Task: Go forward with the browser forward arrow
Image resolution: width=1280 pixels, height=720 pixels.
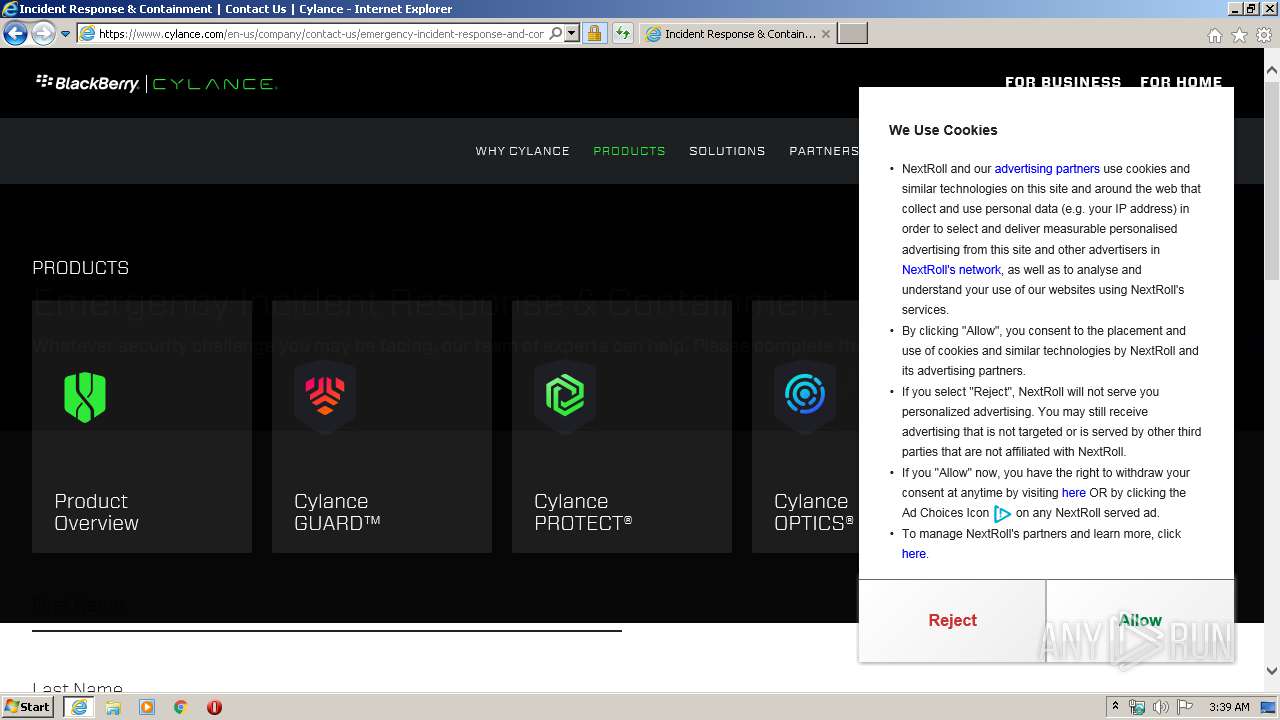Action: tap(43, 34)
